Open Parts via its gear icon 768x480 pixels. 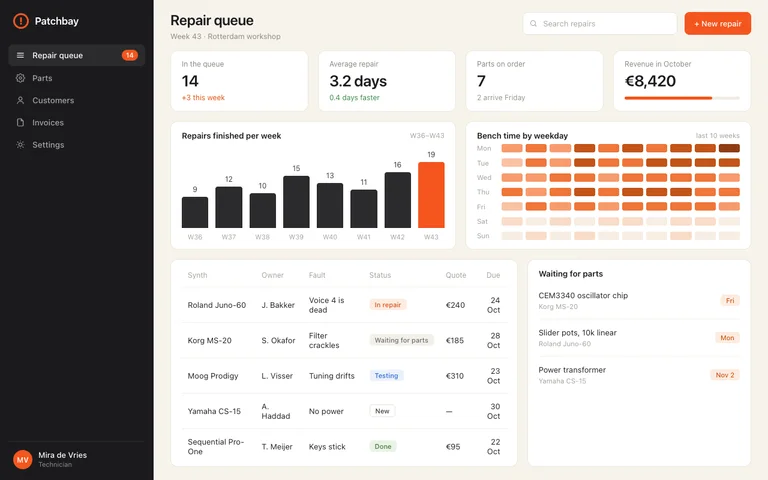coord(20,78)
